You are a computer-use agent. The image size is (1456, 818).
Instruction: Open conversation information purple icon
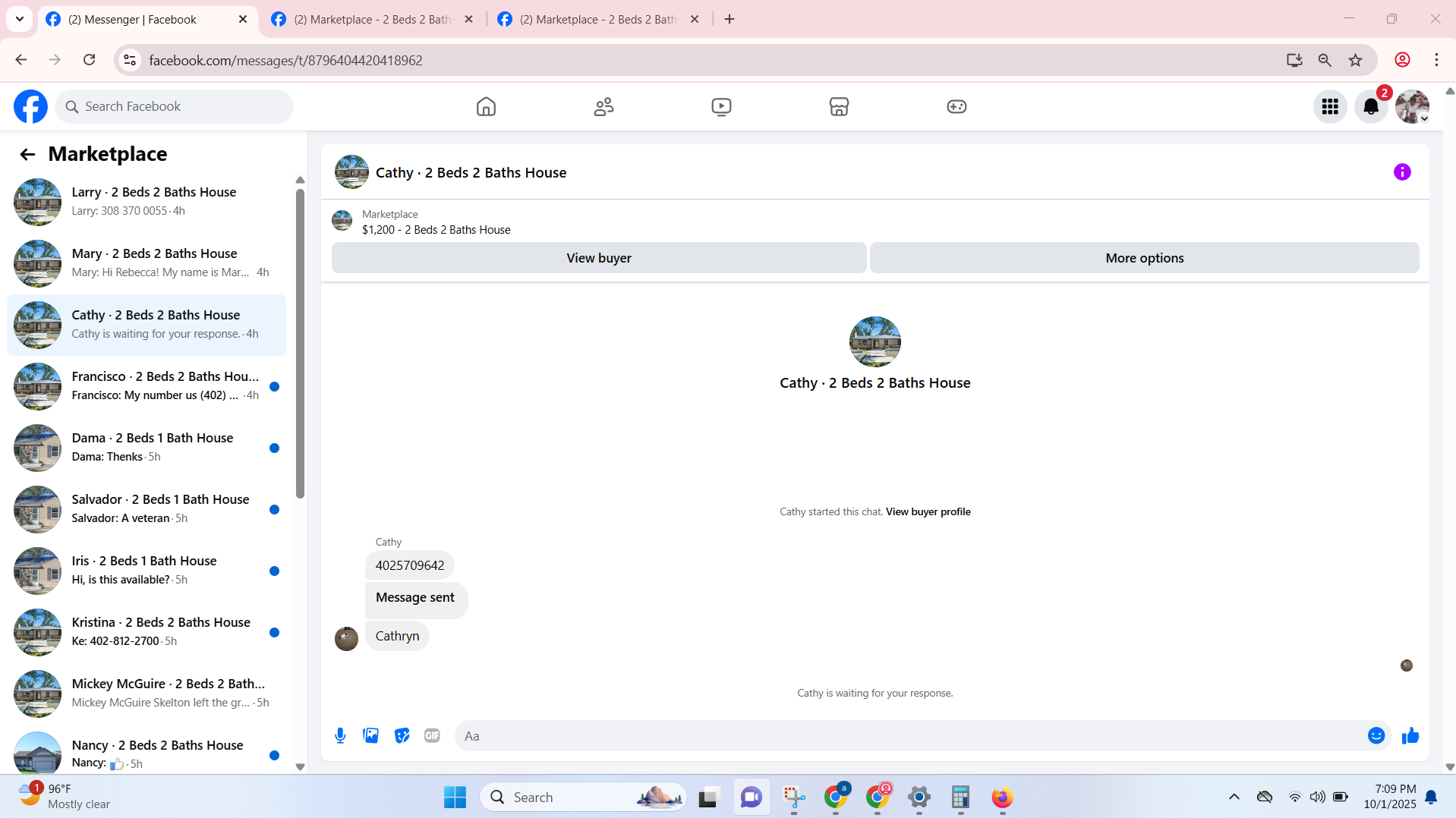pyautogui.click(x=1402, y=172)
